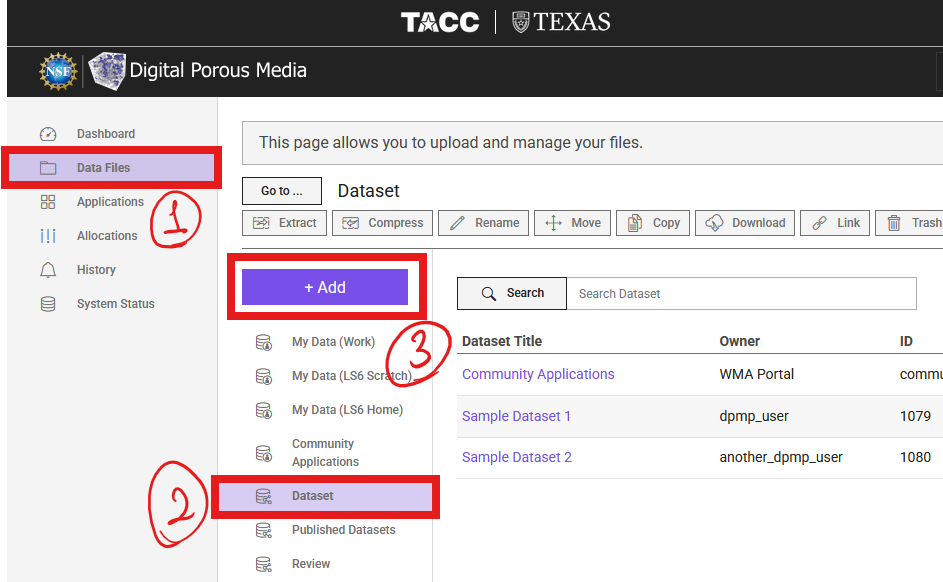Select Review in file systems list
Screen dimensions: 943x582
311,564
